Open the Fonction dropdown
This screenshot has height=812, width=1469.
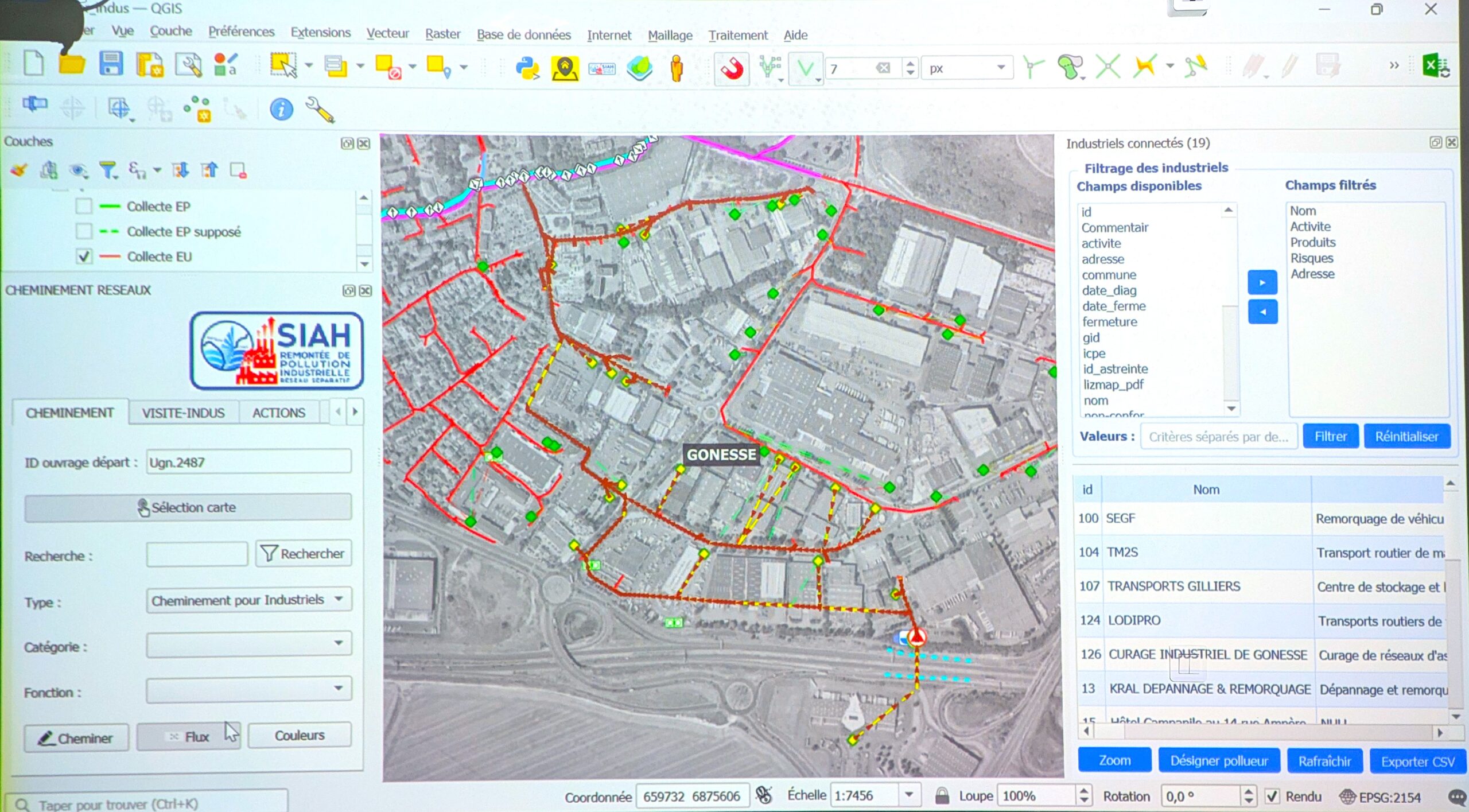(248, 689)
